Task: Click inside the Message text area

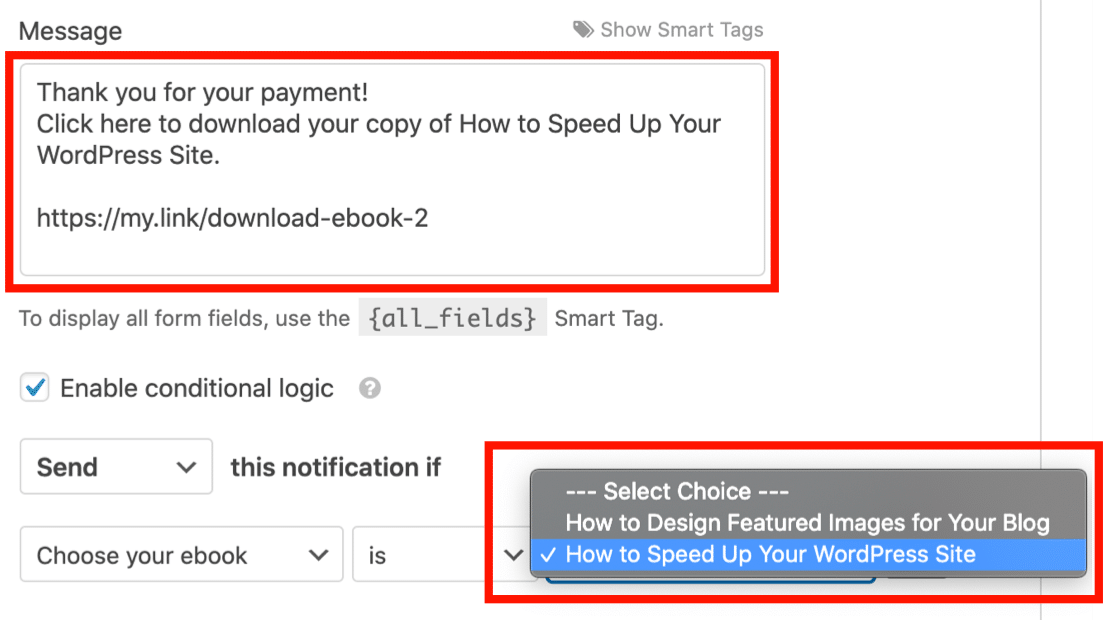Action: (392, 170)
